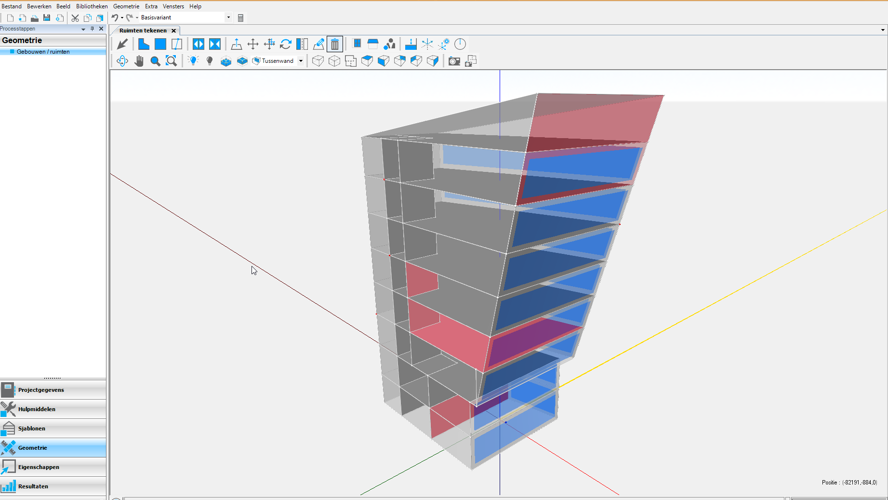Activate the hand pan tool
The width and height of the screenshot is (888, 500).
point(139,61)
